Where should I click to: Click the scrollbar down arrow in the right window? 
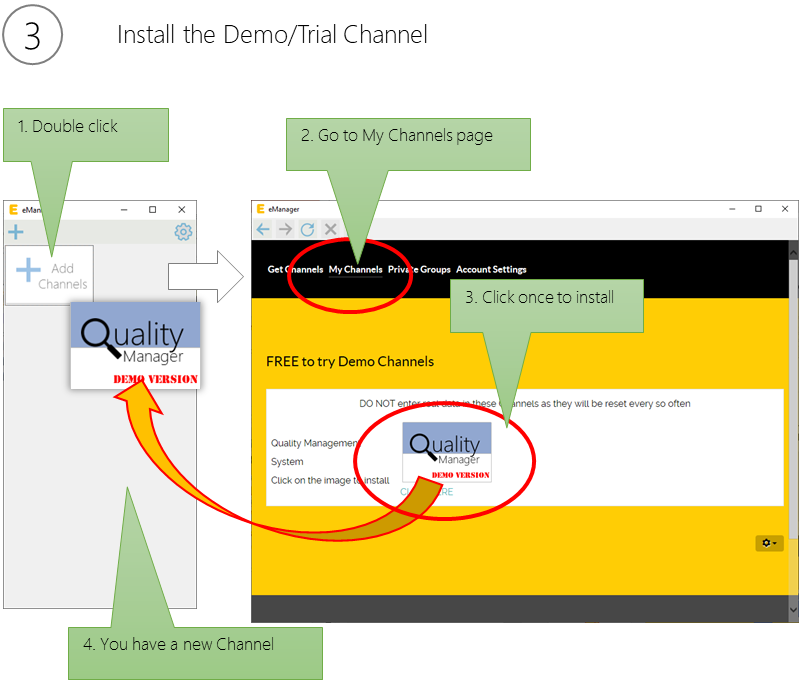pos(793,608)
